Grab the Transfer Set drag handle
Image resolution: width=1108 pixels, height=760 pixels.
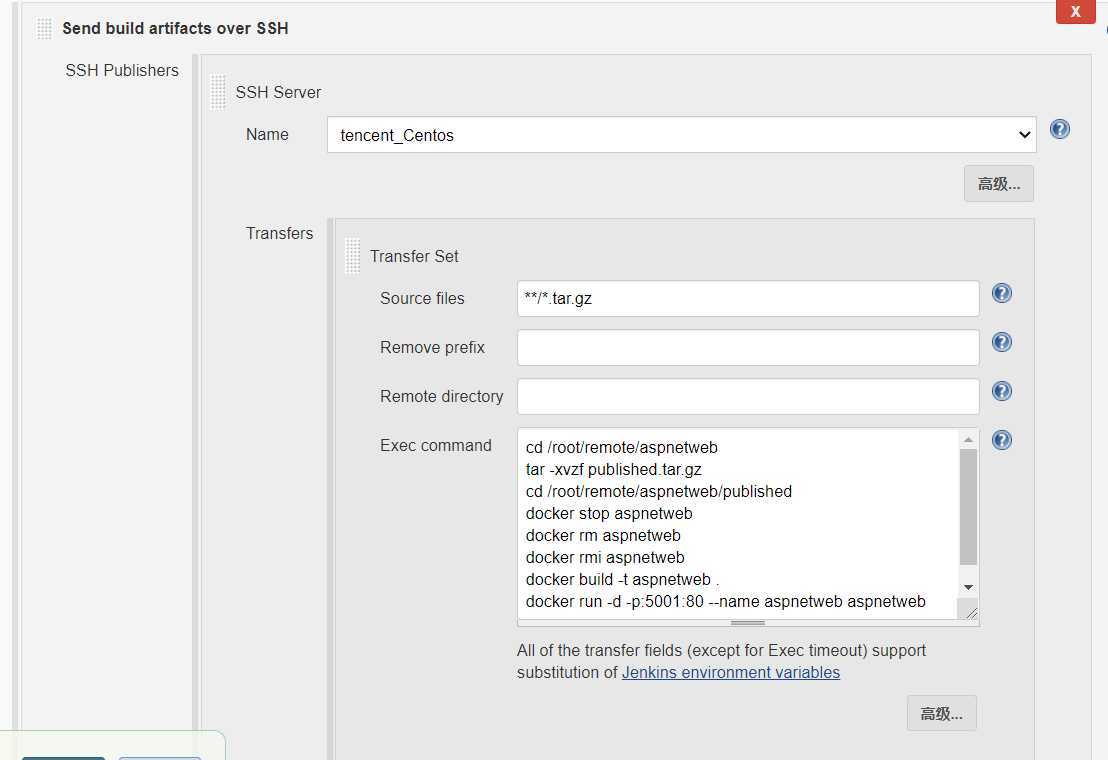[353, 256]
